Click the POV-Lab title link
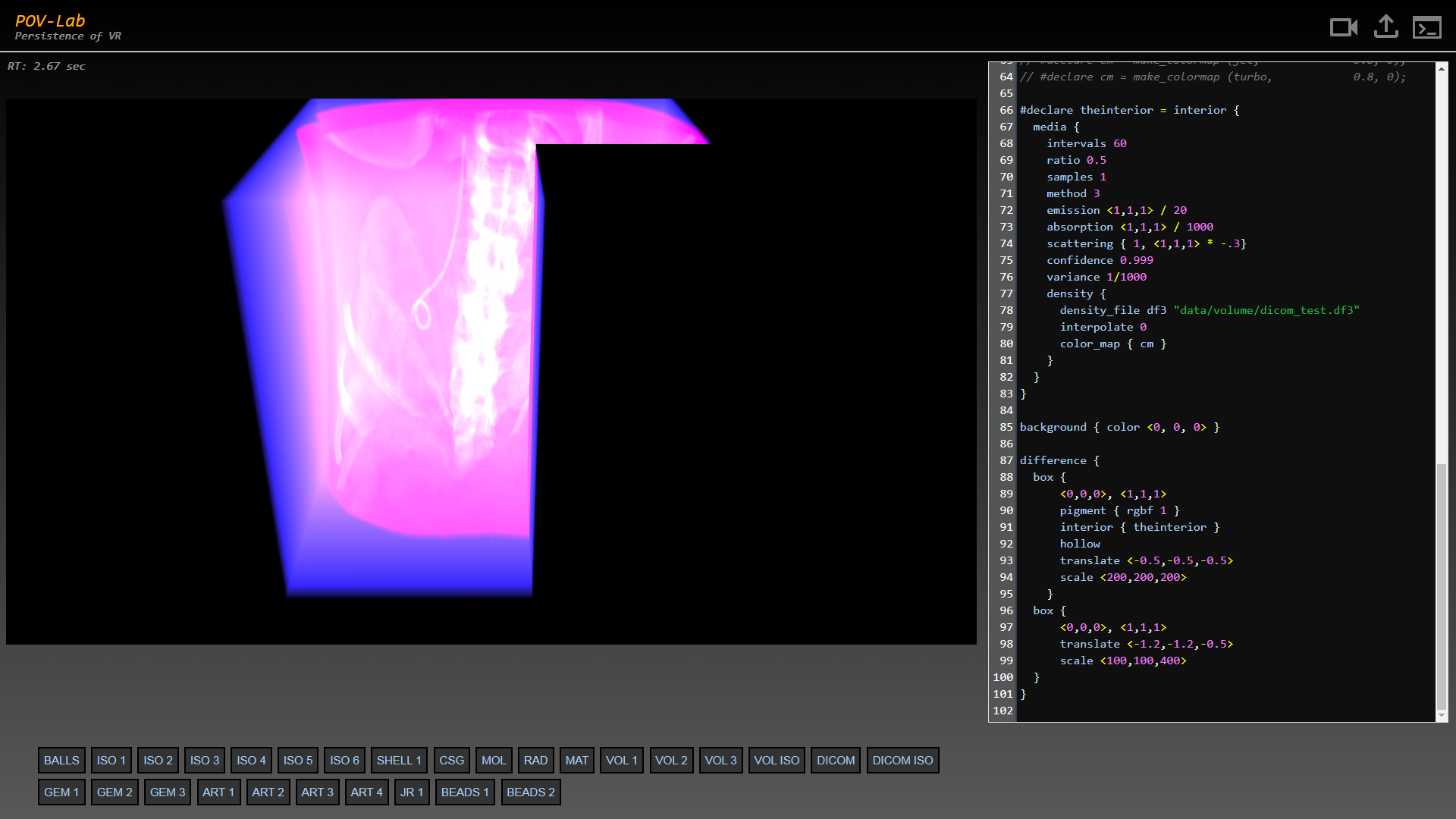Screen dimensions: 1456x819 pyautogui.click(x=50, y=21)
